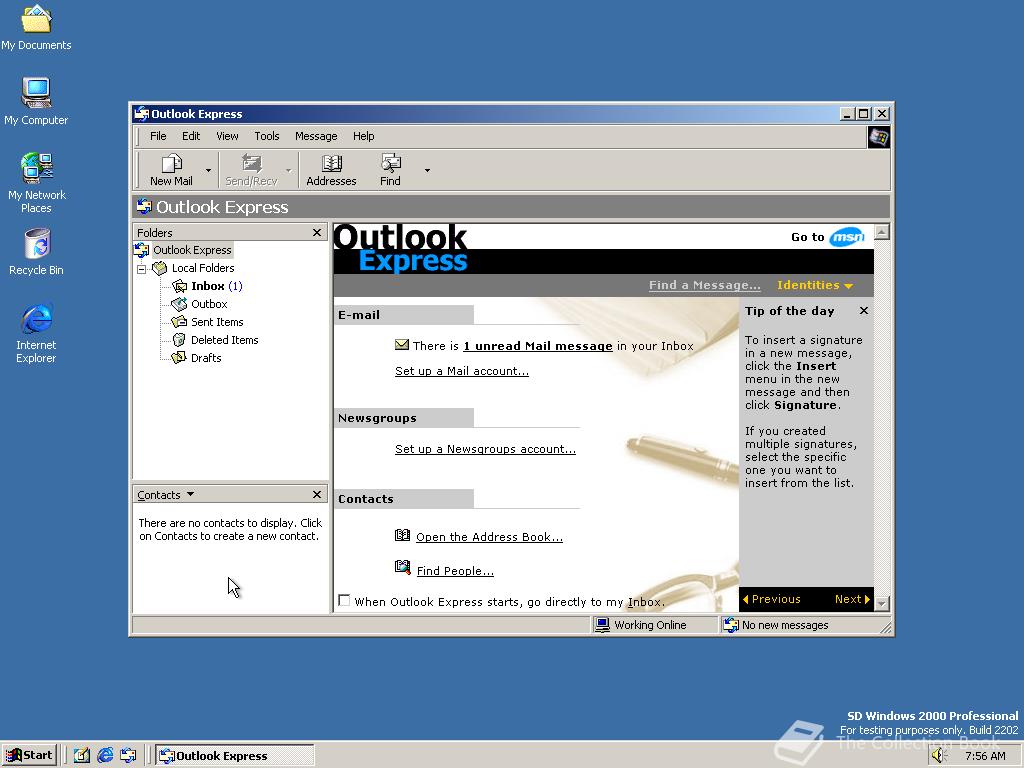Click Set up a Mail account link
The image size is (1024, 768).
[462, 371]
